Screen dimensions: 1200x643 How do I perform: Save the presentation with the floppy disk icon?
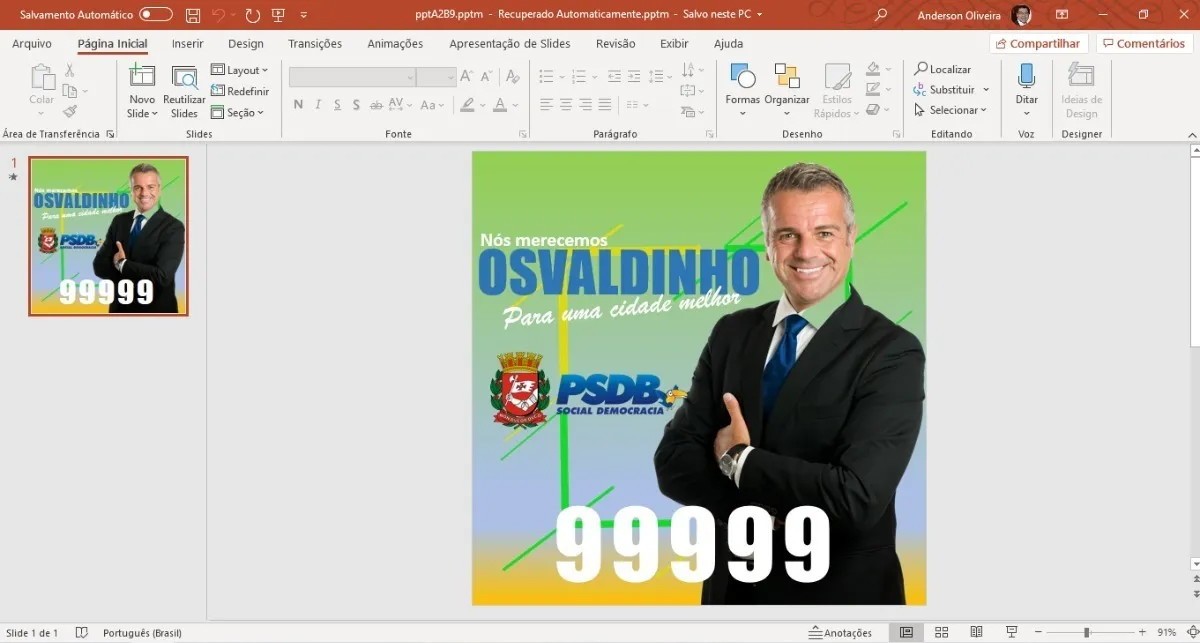(x=193, y=15)
